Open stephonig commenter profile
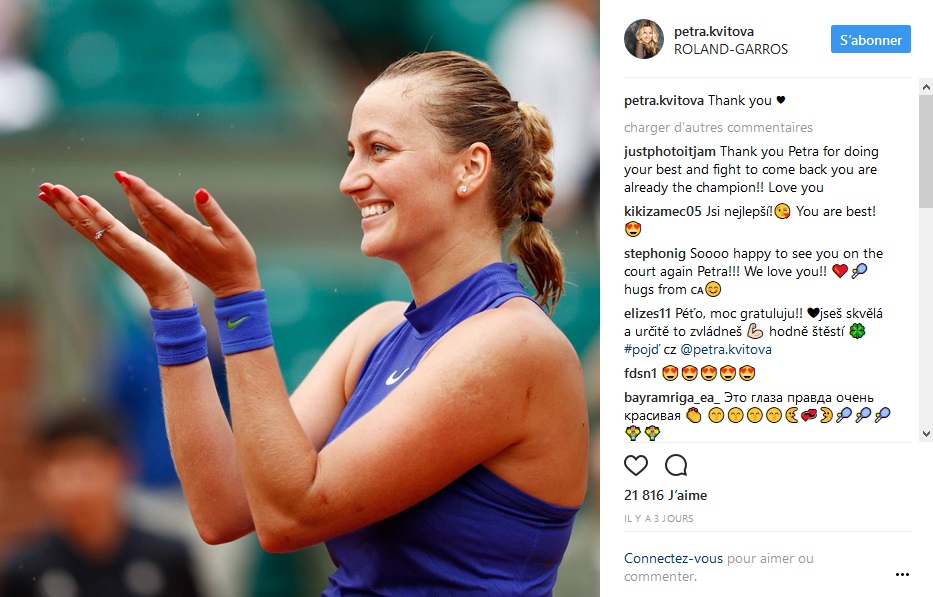The height and width of the screenshot is (597, 933). pyautogui.click(x=655, y=254)
